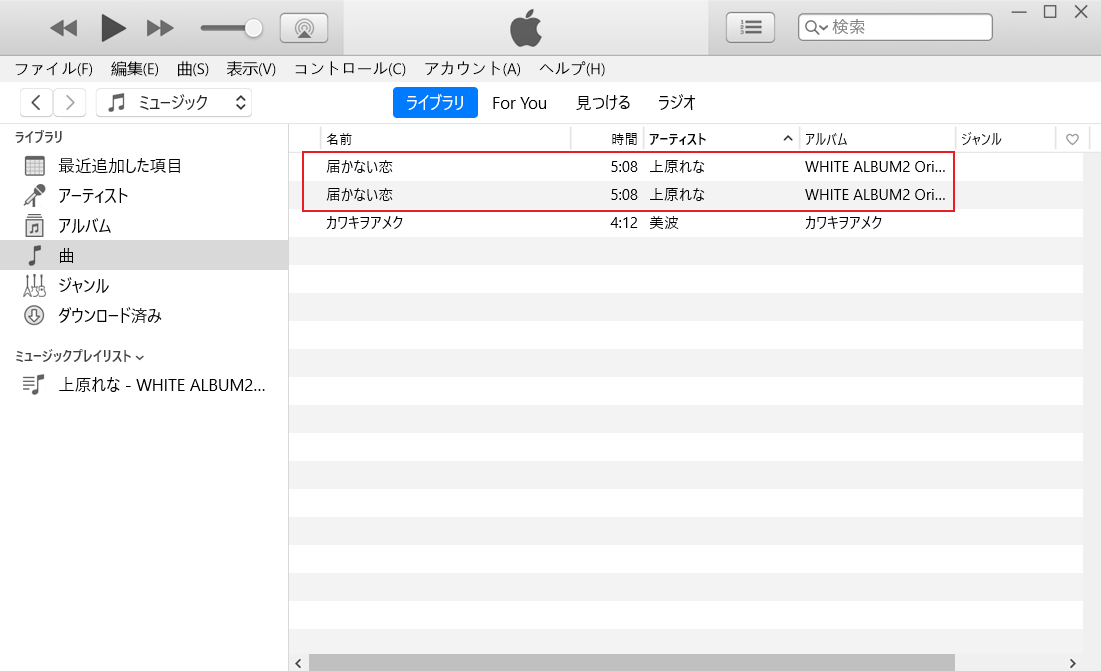This screenshot has height=671, width=1101.
Task: Switch to the For You tab
Action: (x=520, y=103)
